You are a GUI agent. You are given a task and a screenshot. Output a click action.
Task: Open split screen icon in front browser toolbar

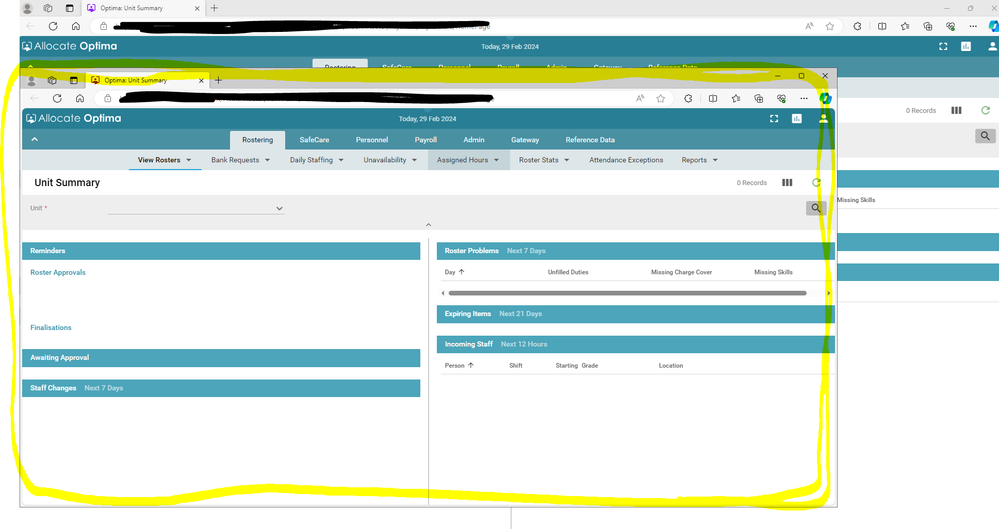pyautogui.click(x=713, y=98)
